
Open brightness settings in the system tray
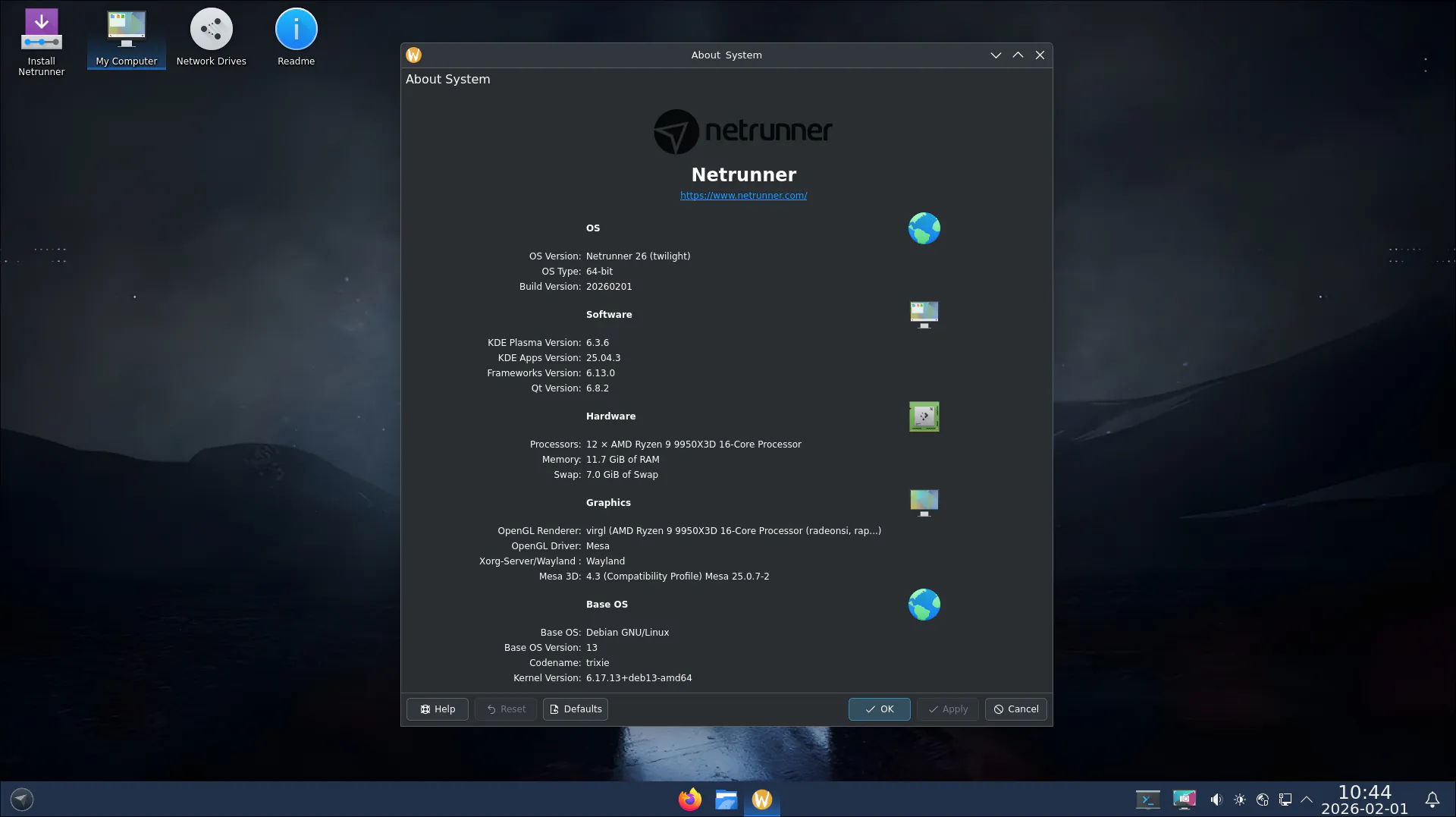coord(1240,800)
